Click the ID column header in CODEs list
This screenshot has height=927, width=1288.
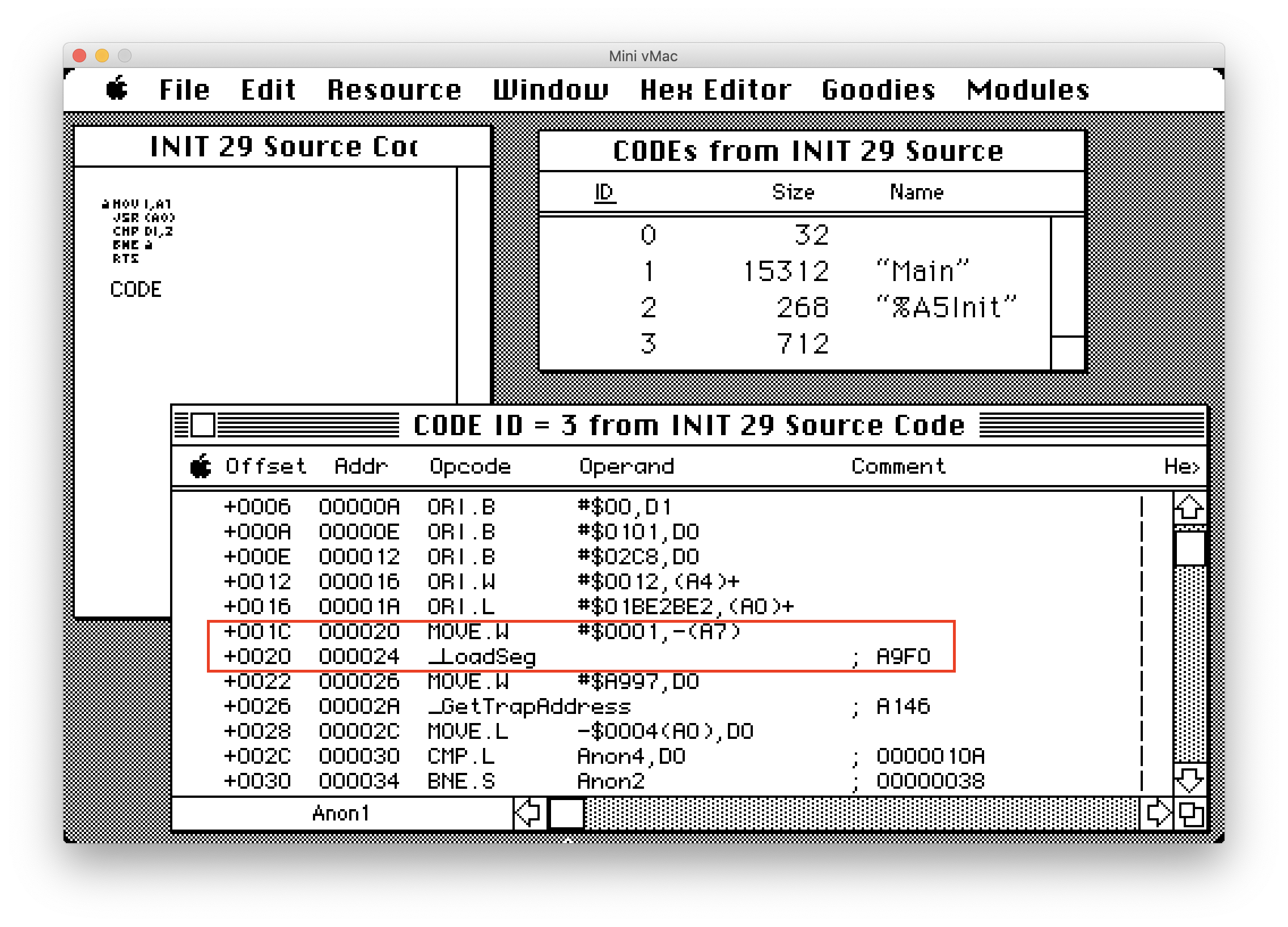(604, 193)
